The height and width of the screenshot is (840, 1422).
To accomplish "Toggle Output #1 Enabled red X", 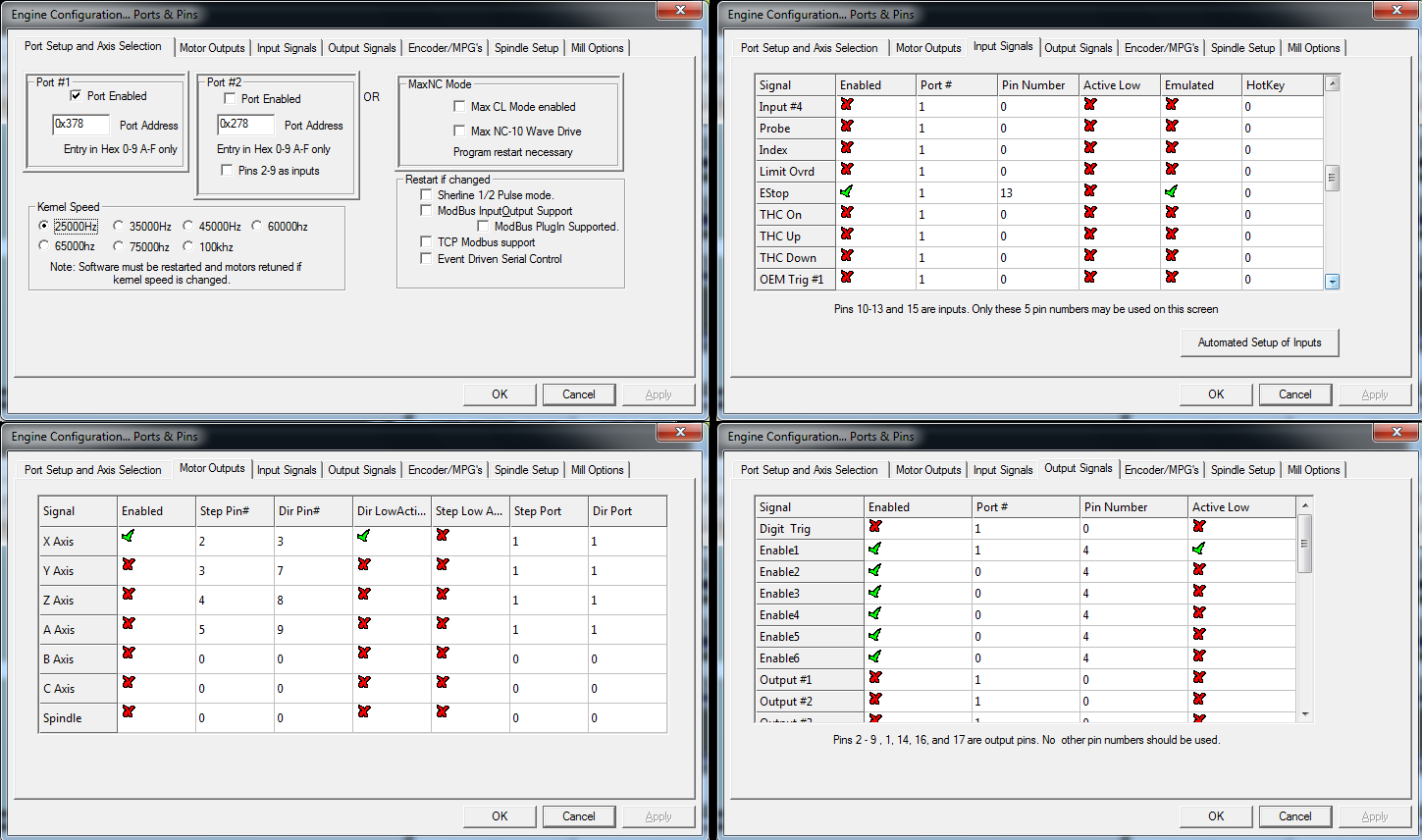I will tap(874, 678).
